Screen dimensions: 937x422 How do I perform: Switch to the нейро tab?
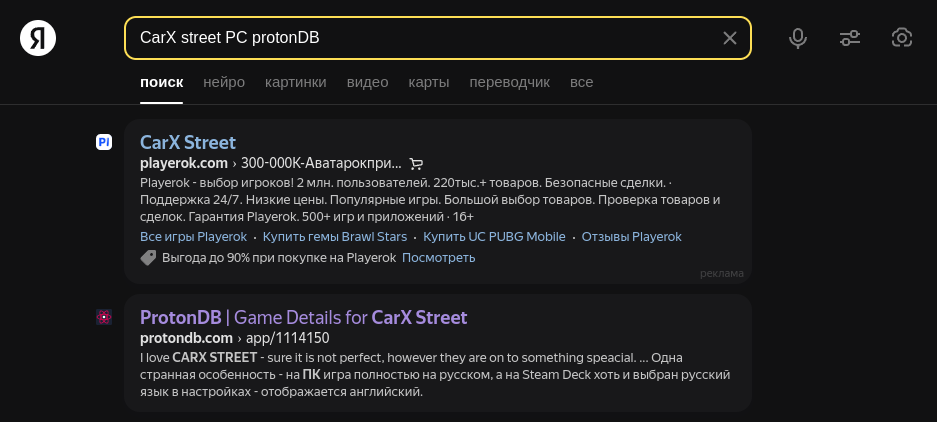224,82
